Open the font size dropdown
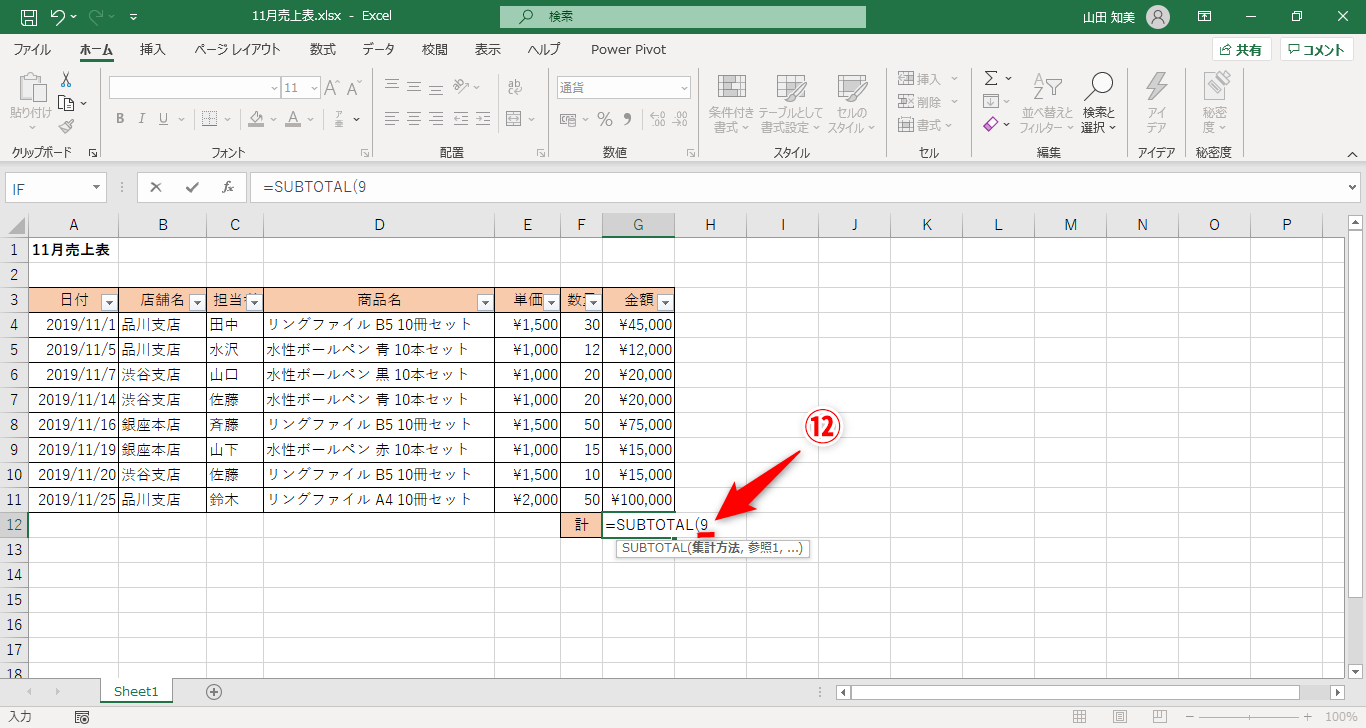Image resolution: width=1366 pixels, height=728 pixels. pyautogui.click(x=312, y=88)
